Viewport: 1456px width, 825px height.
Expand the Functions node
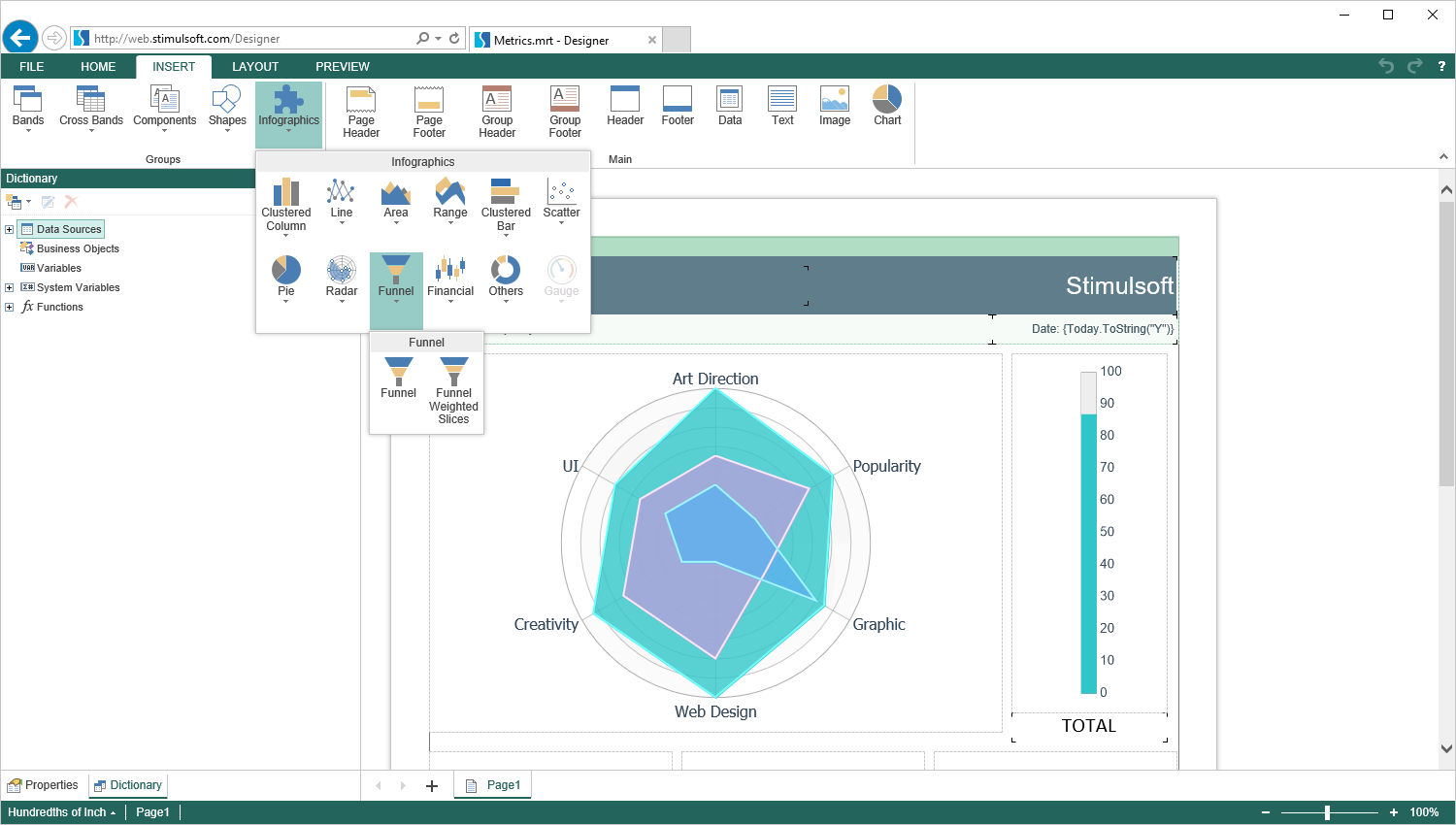(9, 308)
